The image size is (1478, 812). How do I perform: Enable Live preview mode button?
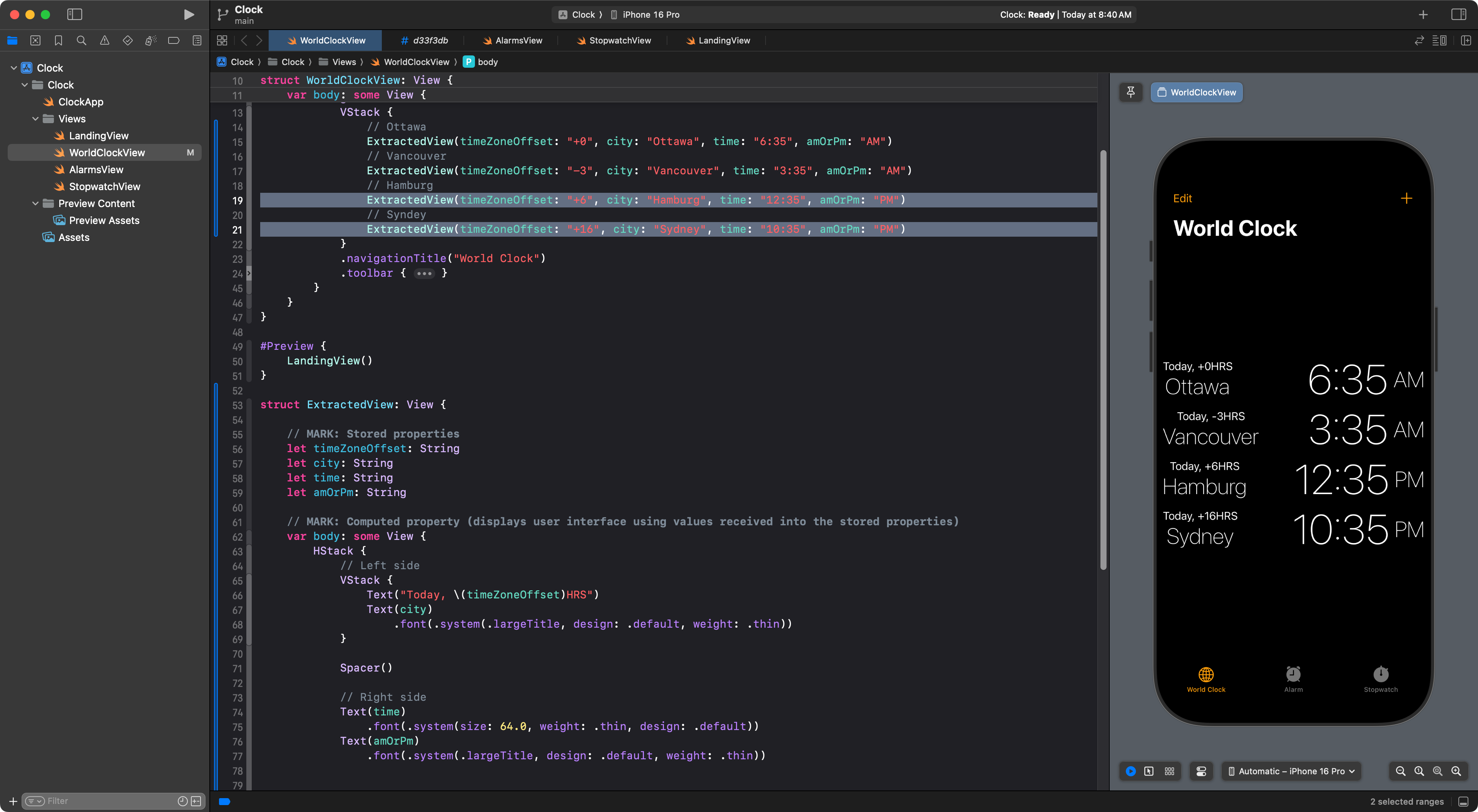(x=1130, y=771)
